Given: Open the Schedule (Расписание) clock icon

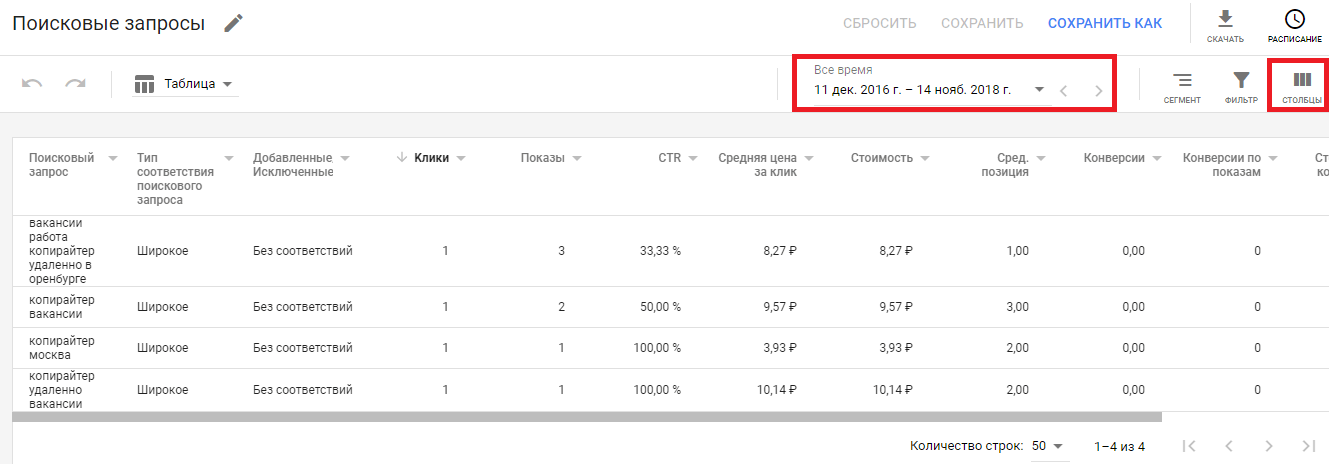Looking at the screenshot, I should [x=1294, y=20].
